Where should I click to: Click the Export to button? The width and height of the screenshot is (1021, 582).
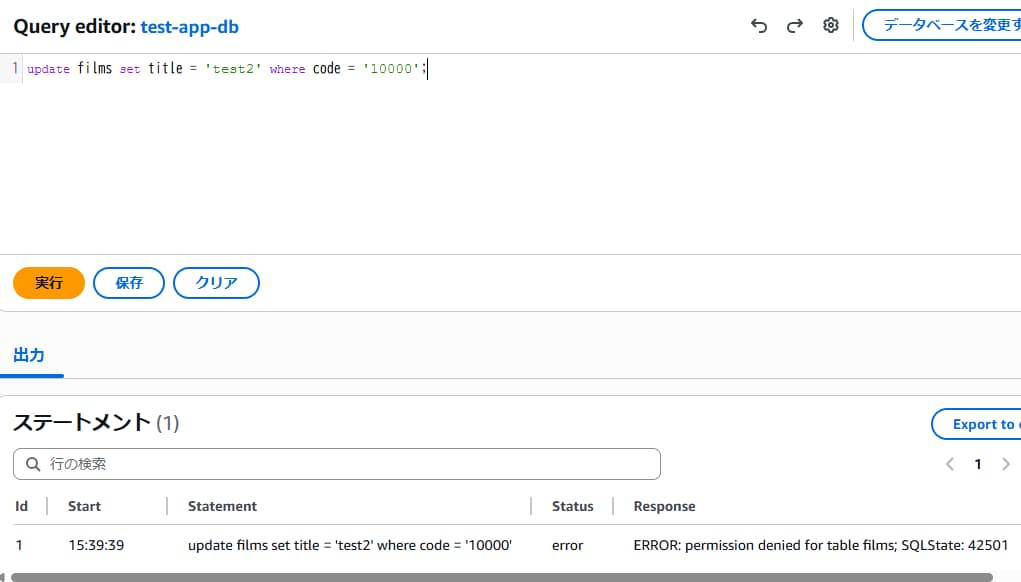point(978,424)
